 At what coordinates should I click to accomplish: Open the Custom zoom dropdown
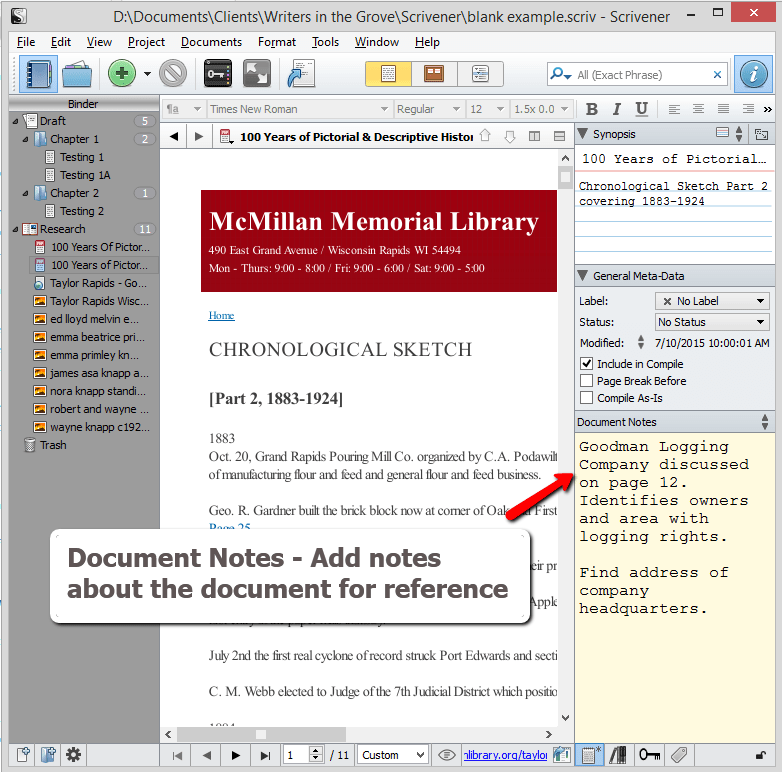coord(392,755)
